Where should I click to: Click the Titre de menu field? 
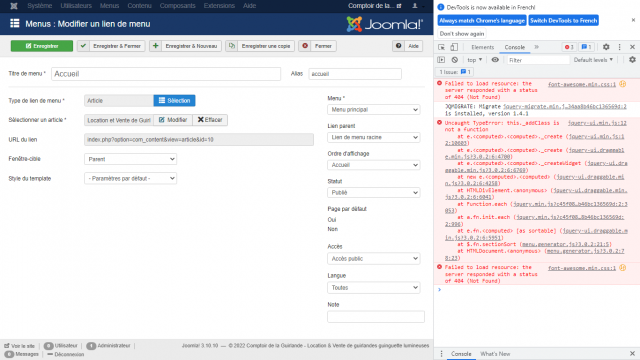click(166, 74)
